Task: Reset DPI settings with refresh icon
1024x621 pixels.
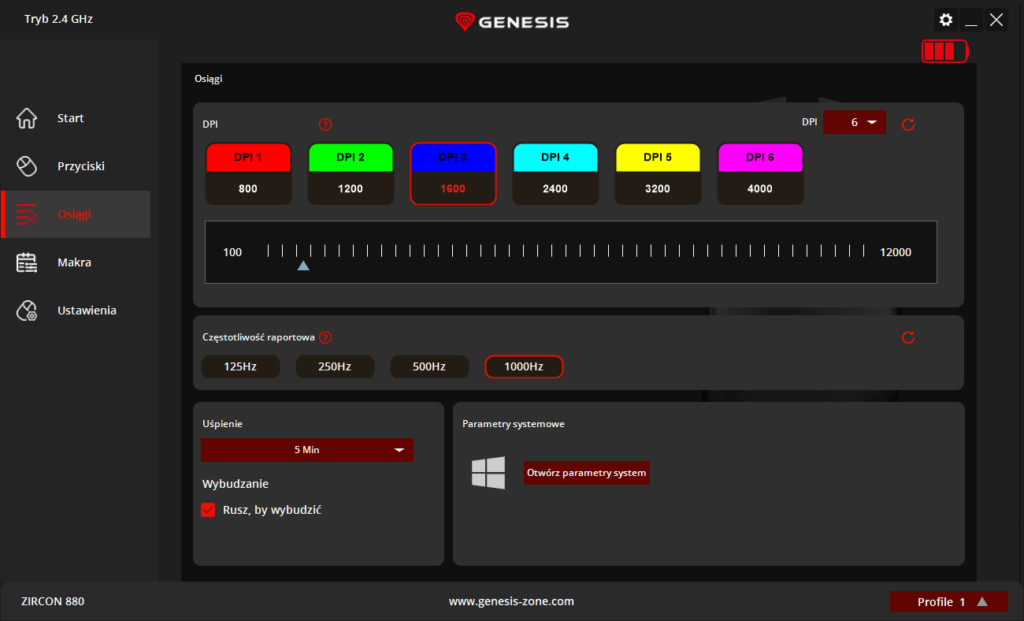Action: point(908,125)
